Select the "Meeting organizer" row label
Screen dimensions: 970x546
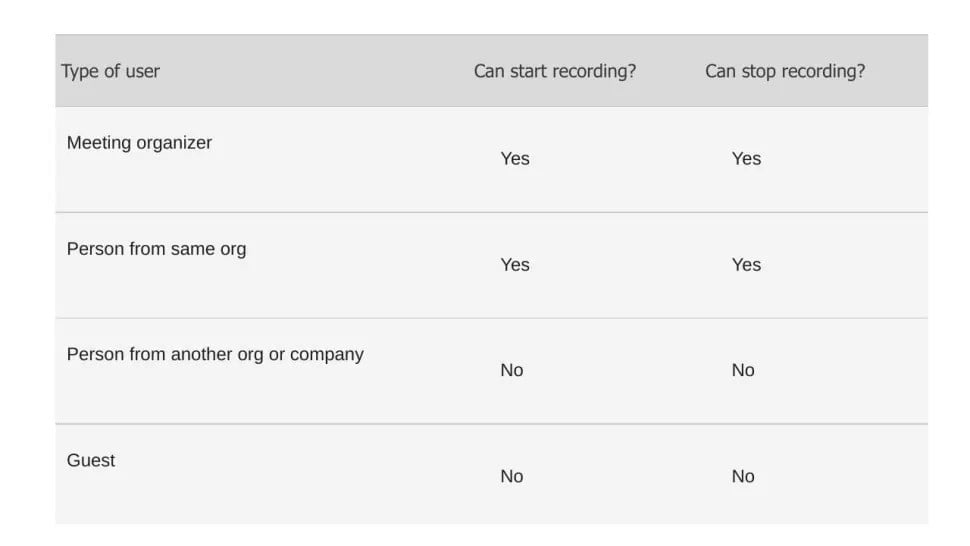click(139, 143)
